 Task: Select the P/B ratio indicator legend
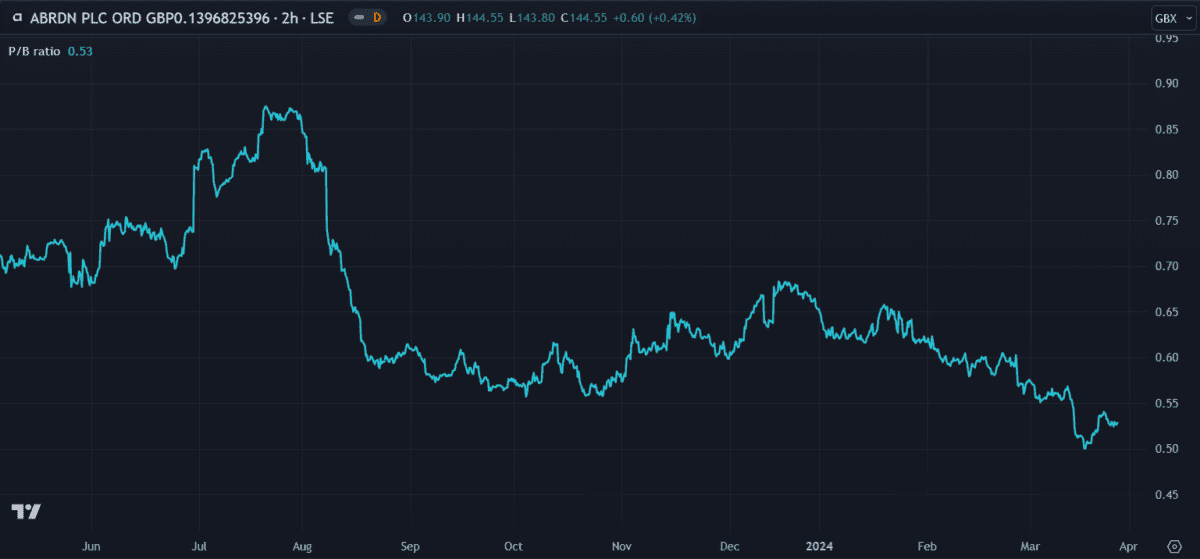click(x=36, y=52)
